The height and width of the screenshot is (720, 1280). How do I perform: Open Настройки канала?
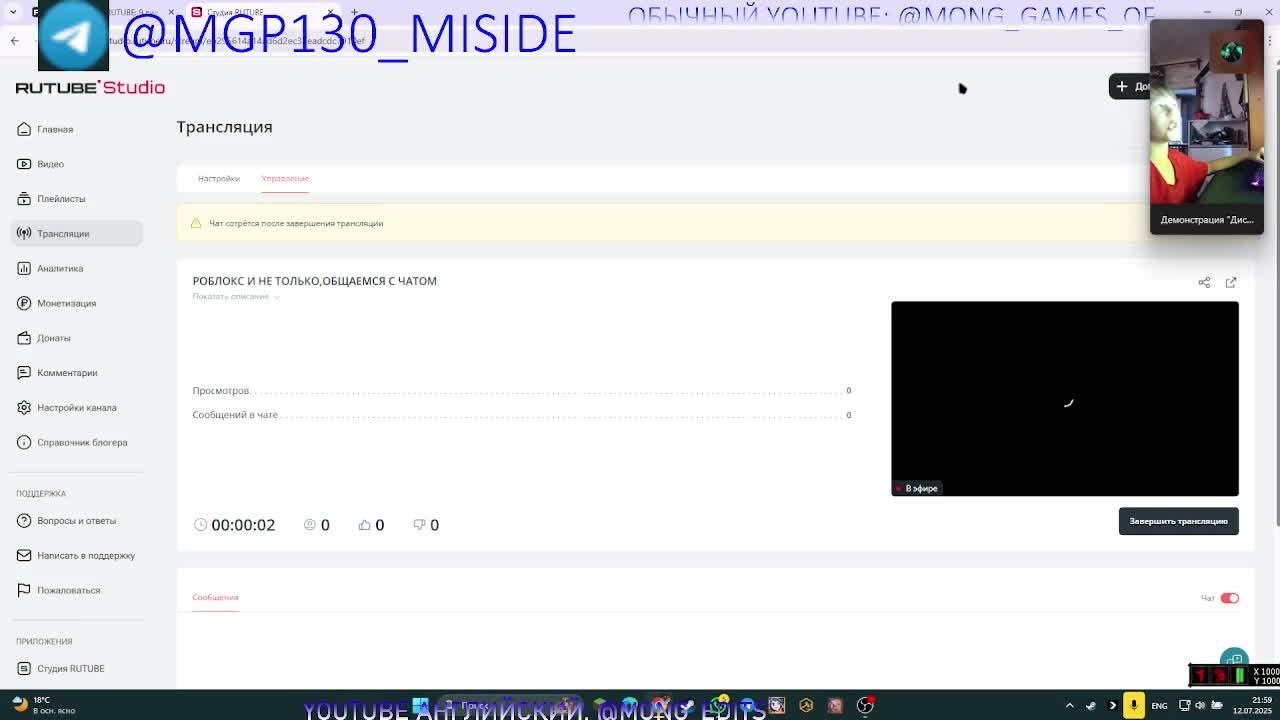(77, 407)
